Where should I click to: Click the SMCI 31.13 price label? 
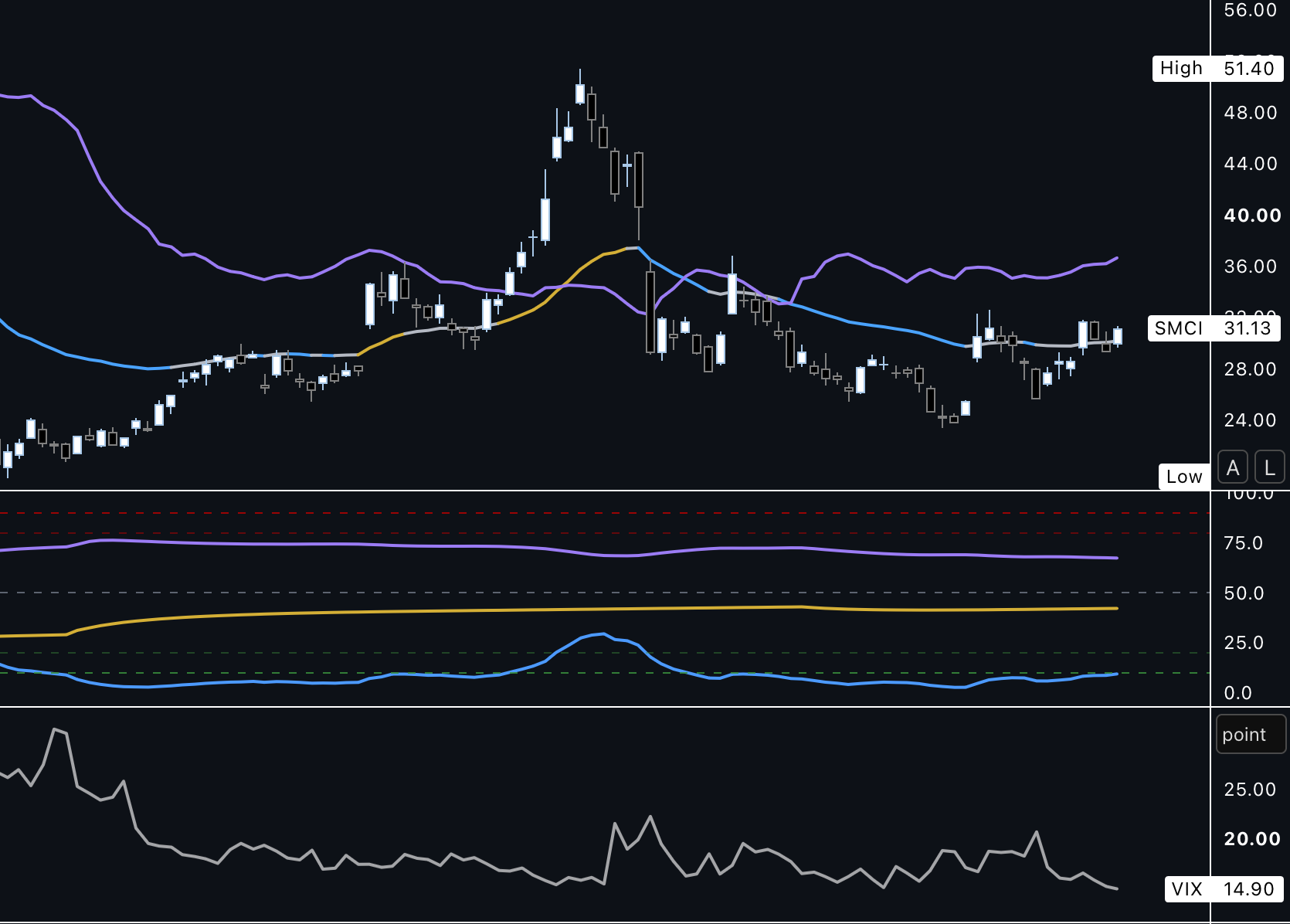[x=1214, y=328]
